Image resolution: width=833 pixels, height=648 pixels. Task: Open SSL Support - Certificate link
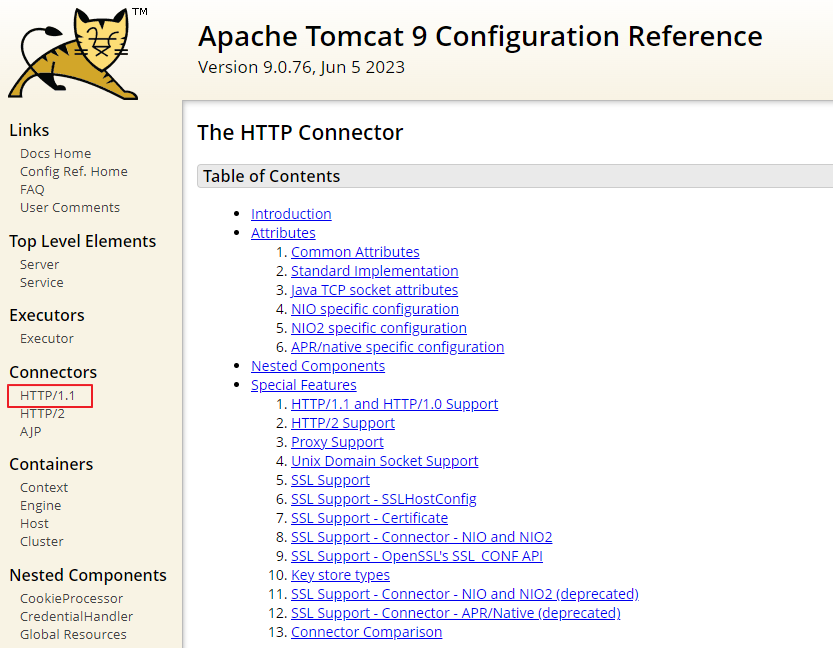point(369,518)
